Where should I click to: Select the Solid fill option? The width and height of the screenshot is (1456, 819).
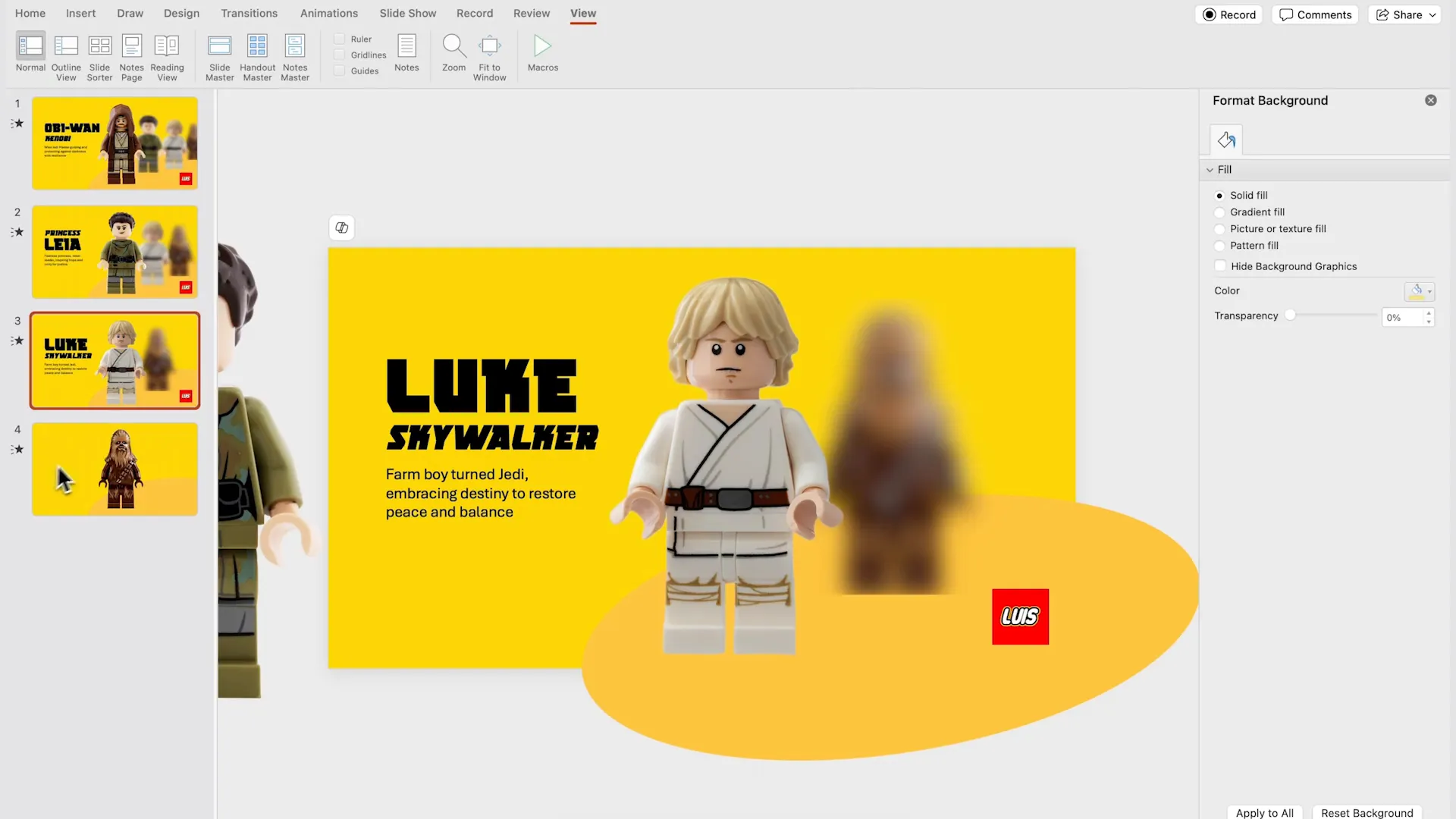click(x=1219, y=196)
